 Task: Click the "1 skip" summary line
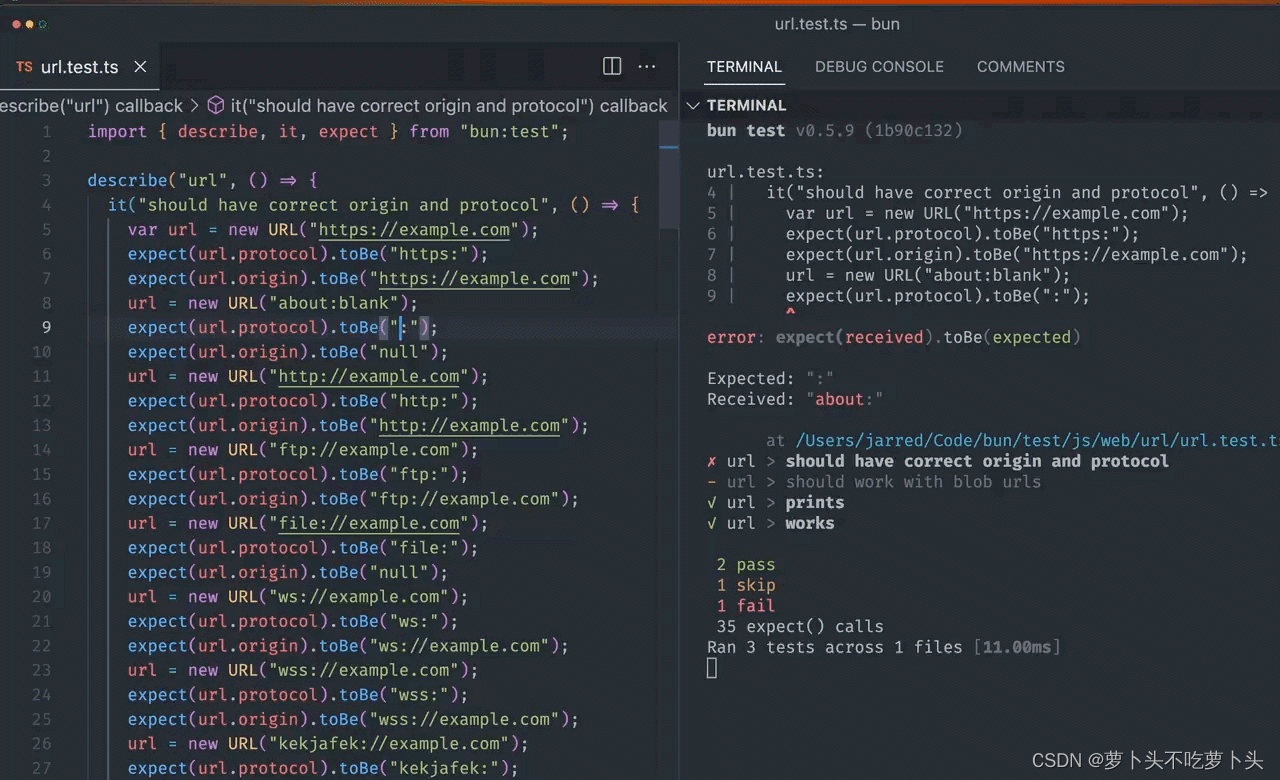pyautogui.click(x=746, y=585)
